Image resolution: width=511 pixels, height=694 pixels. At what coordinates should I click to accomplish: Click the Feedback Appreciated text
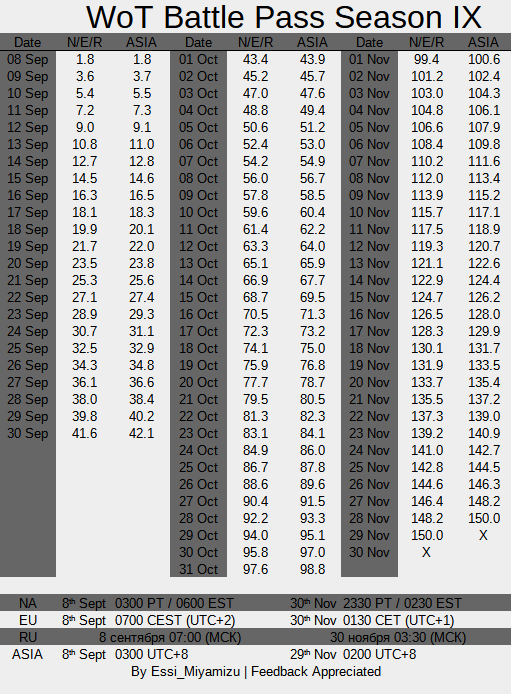pyautogui.click(x=316, y=672)
